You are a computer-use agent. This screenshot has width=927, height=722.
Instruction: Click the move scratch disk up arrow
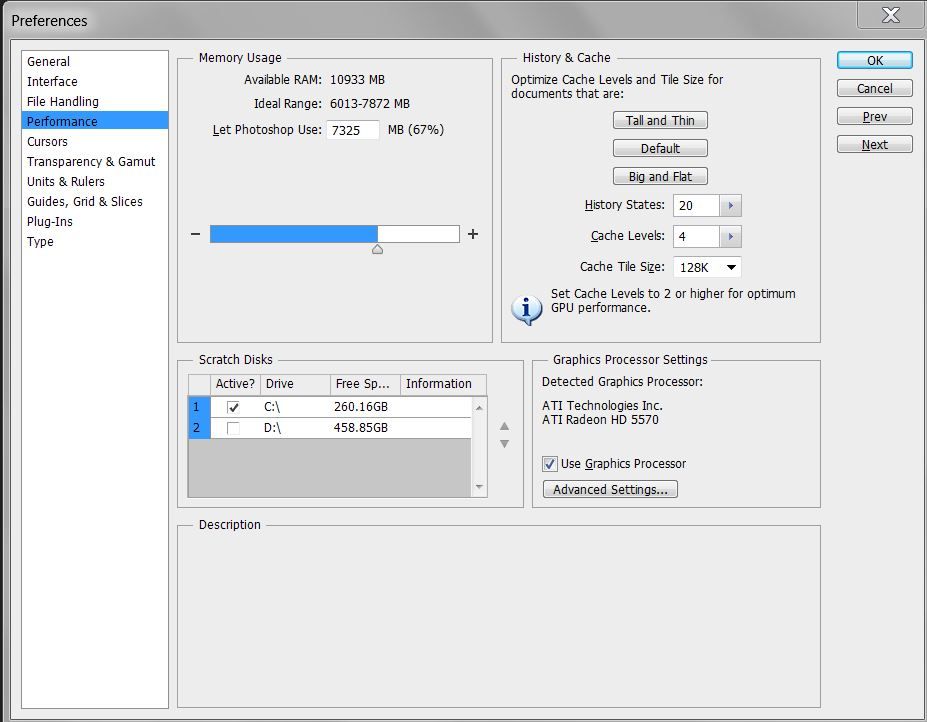[x=504, y=427]
